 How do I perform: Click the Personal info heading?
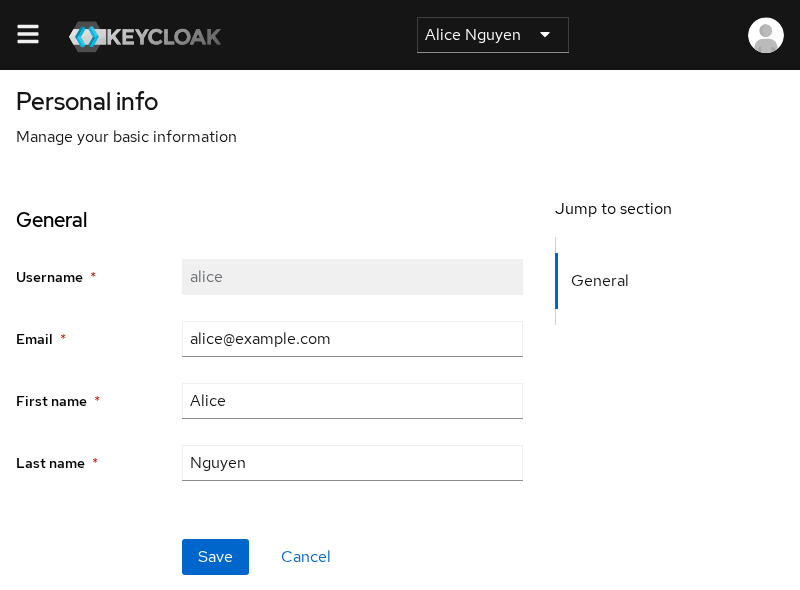tap(87, 102)
